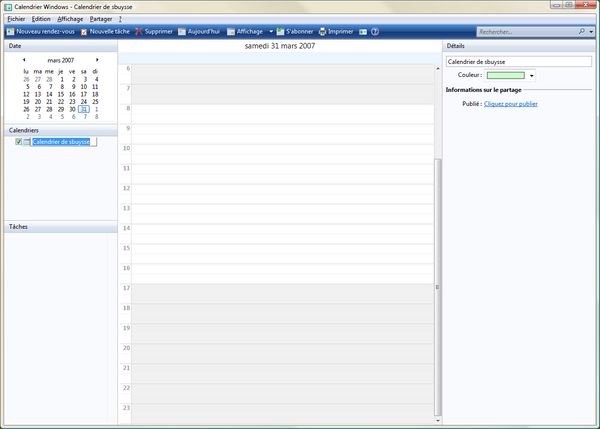
Task: Click the green Couleur swatch
Action: [x=506, y=75]
